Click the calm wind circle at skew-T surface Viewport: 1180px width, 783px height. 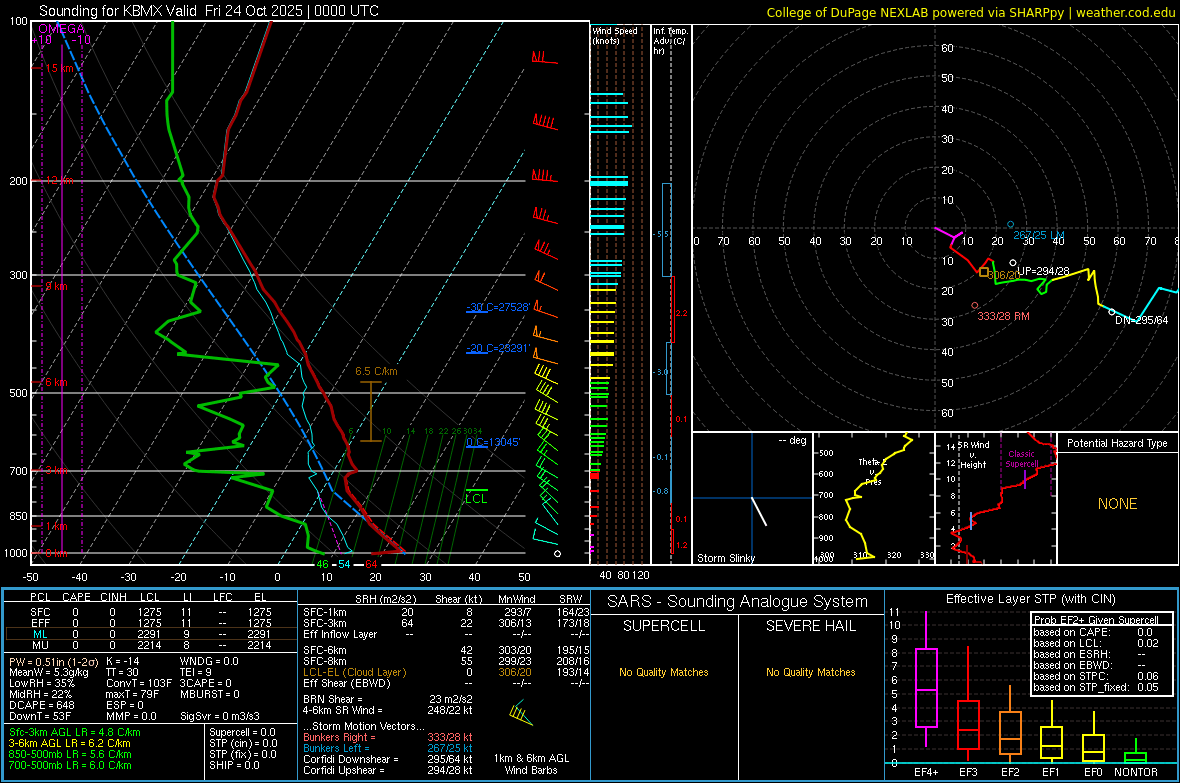pos(558,553)
